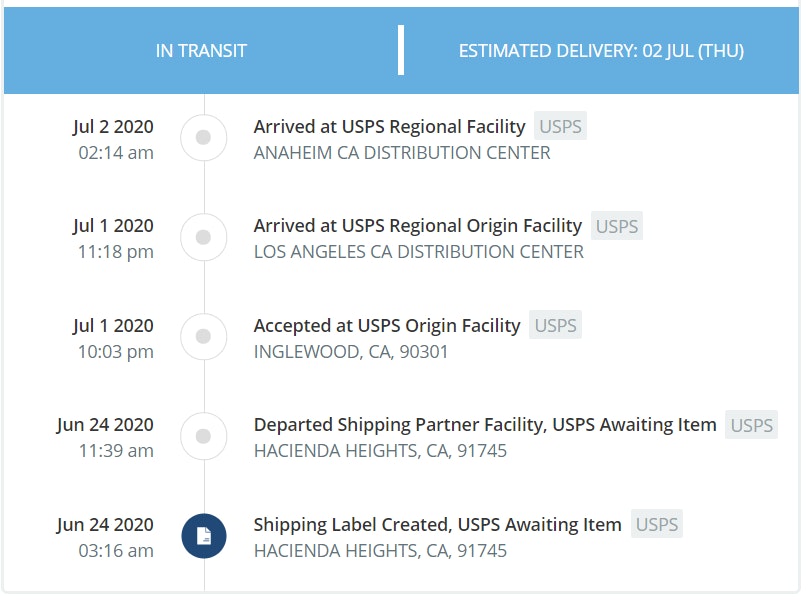Image resolution: width=811 pixels, height=612 pixels.
Task: Click USPS tag beside Departed Shipping Partner Facility
Action: [751, 425]
